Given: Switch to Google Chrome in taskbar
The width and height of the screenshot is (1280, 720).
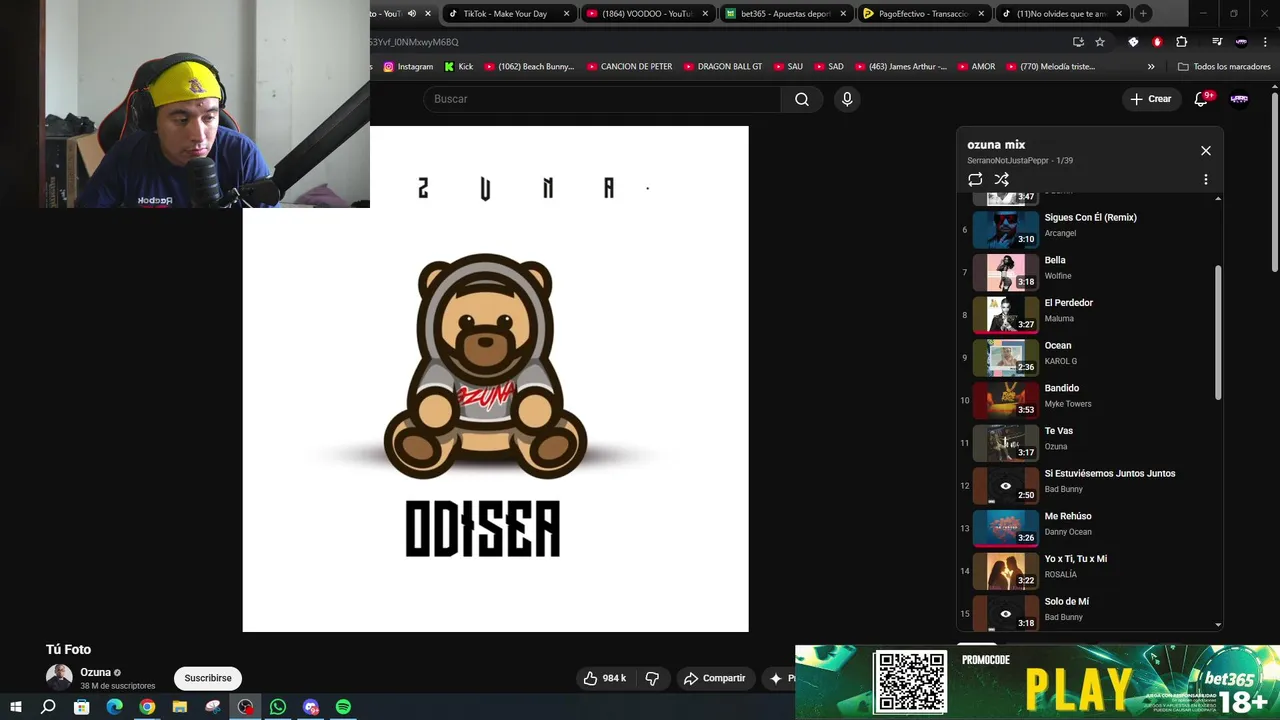Looking at the screenshot, I should click(147, 707).
